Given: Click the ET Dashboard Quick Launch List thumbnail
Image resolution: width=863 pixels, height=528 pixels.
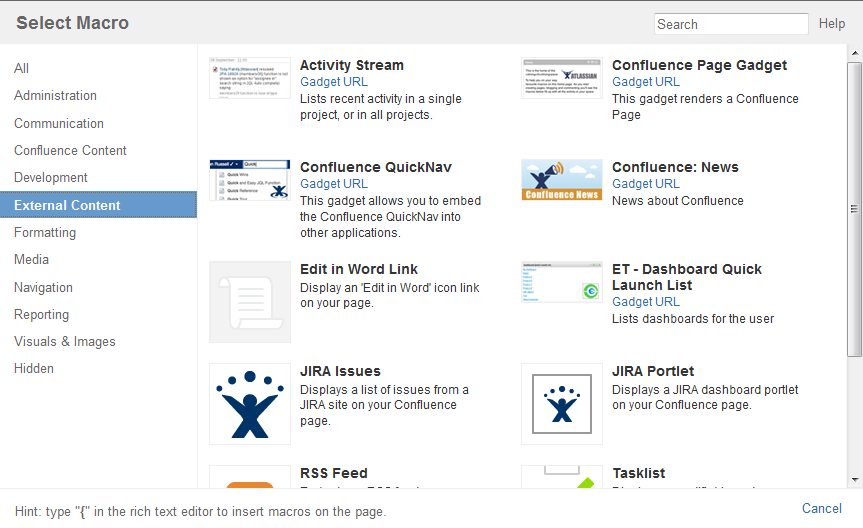Looking at the screenshot, I should coord(562,282).
